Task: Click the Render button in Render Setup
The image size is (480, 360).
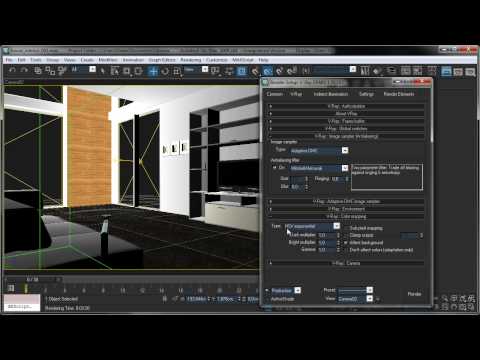Action: 414,294
